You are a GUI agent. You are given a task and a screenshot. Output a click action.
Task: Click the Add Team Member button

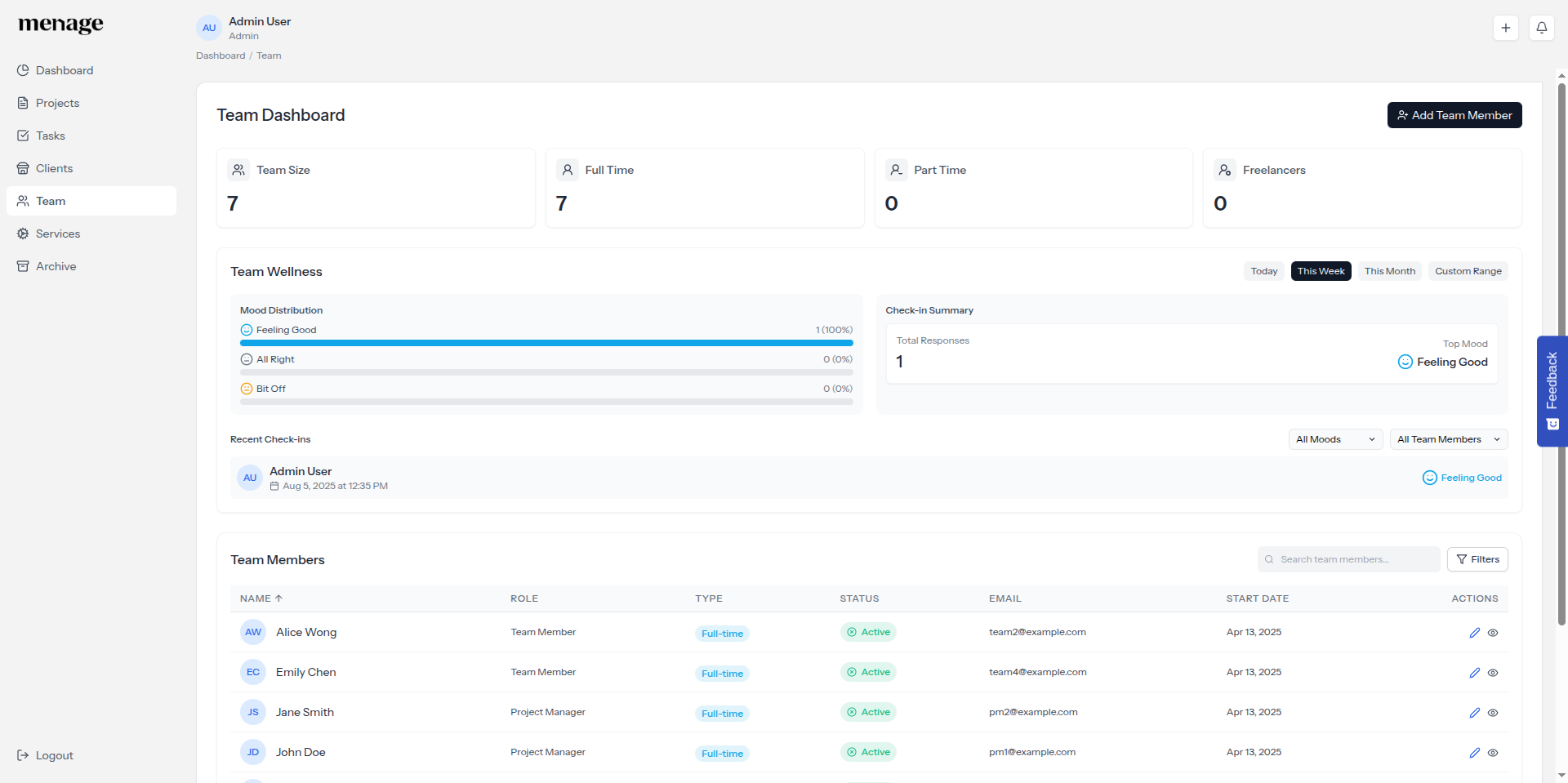point(1454,115)
